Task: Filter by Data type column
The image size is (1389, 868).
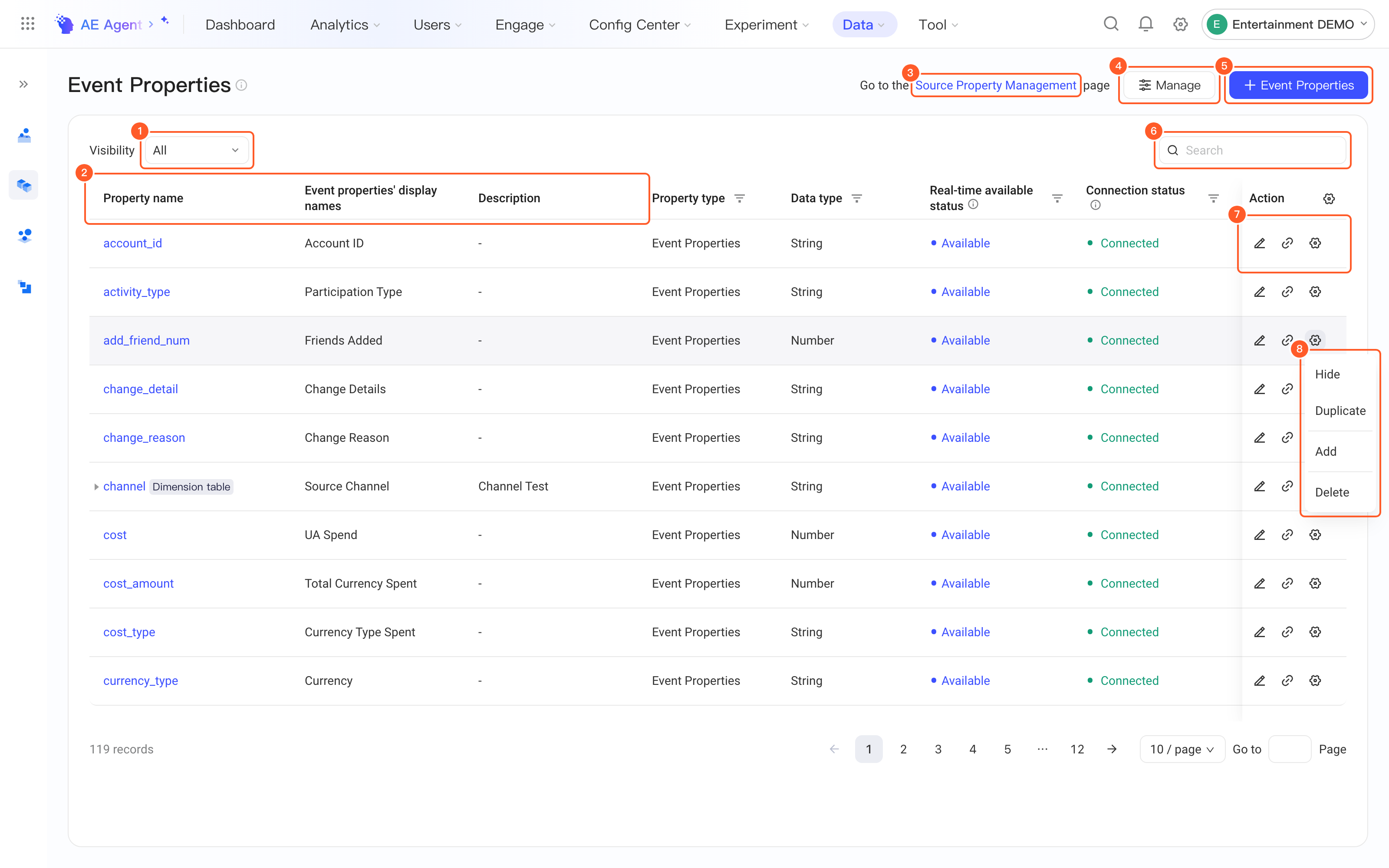Action: [x=856, y=198]
